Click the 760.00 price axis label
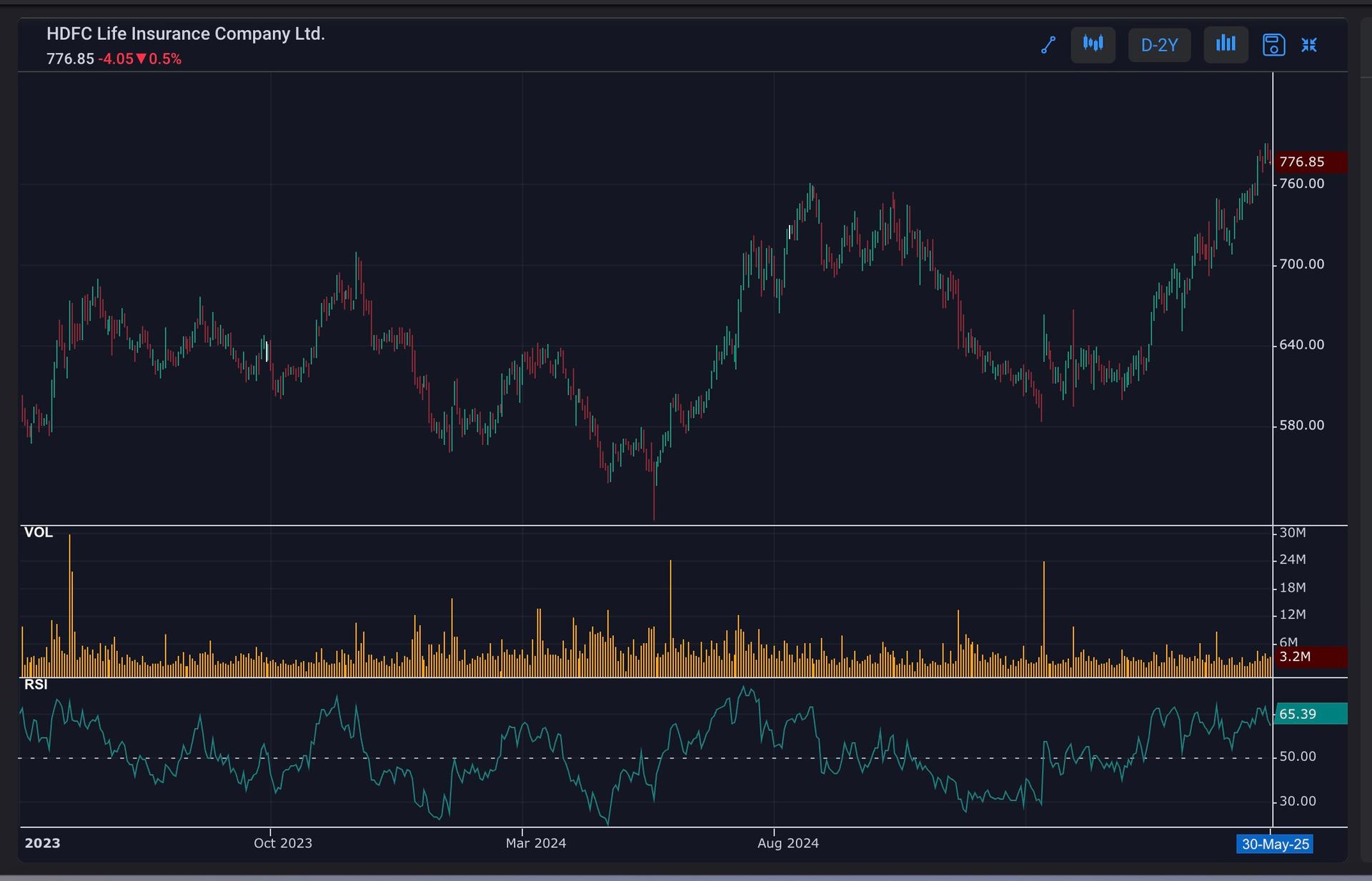 click(x=1301, y=184)
